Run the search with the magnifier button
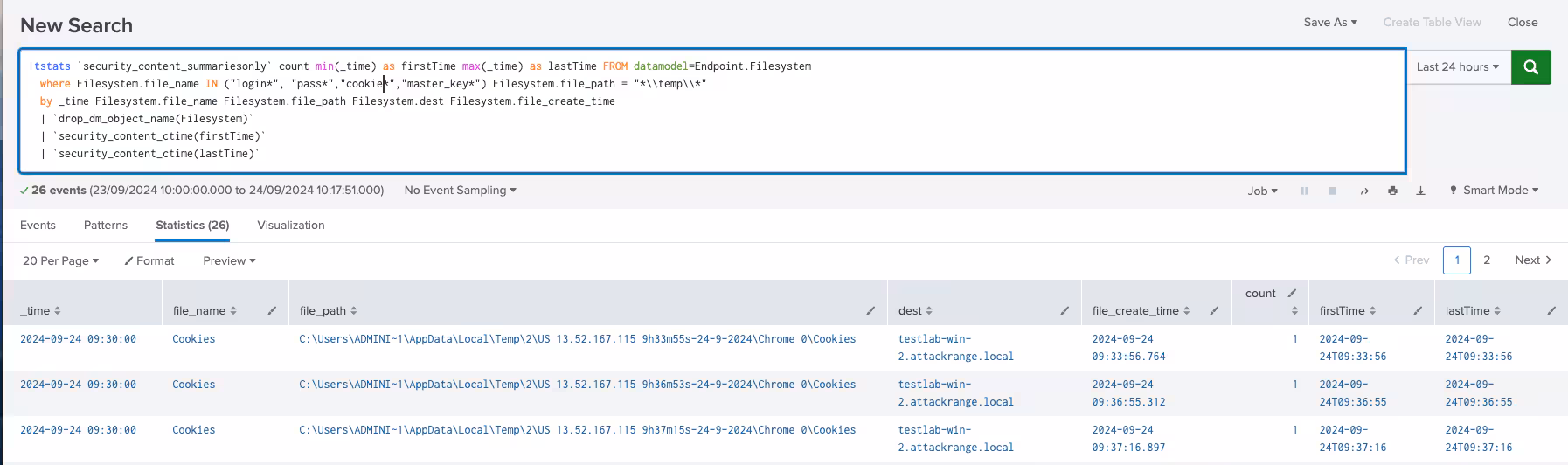The height and width of the screenshot is (465, 1568). [x=1530, y=67]
